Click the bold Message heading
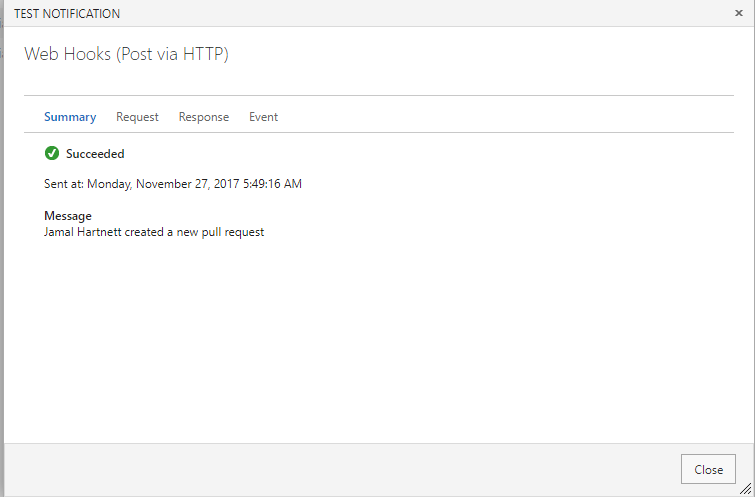The image size is (755, 497). click(x=68, y=216)
